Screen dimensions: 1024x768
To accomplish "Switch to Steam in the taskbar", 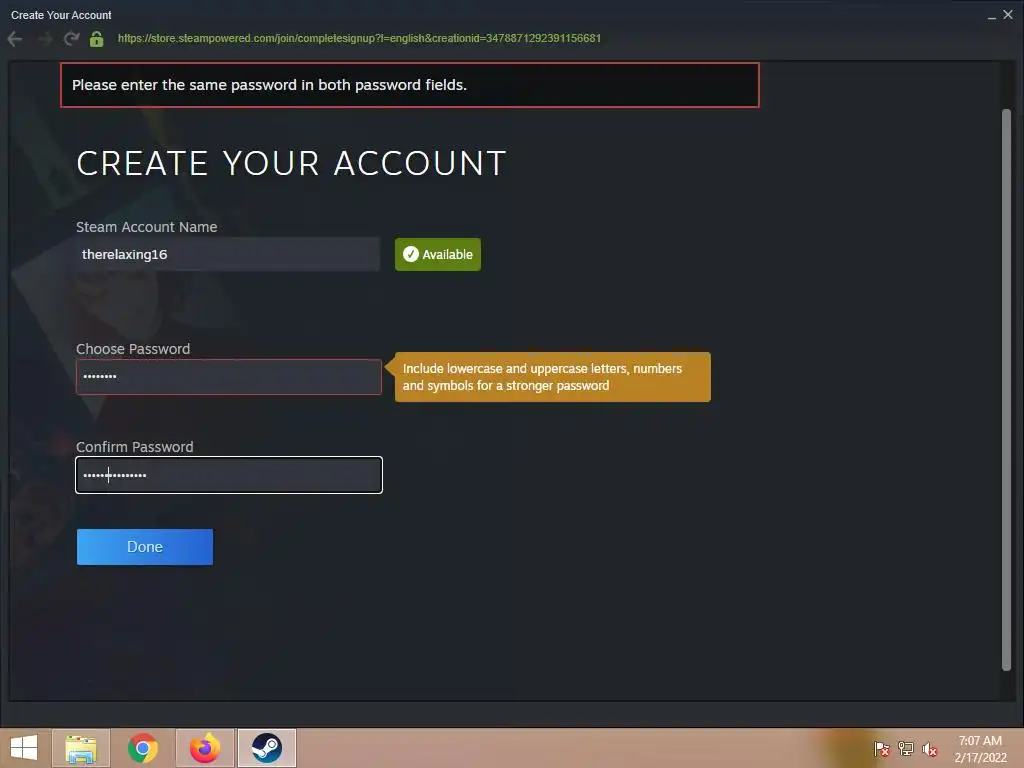I will (267, 748).
